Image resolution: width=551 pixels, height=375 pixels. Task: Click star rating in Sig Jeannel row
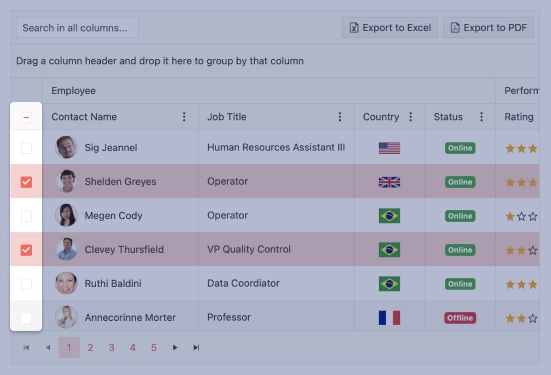(x=522, y=148)
